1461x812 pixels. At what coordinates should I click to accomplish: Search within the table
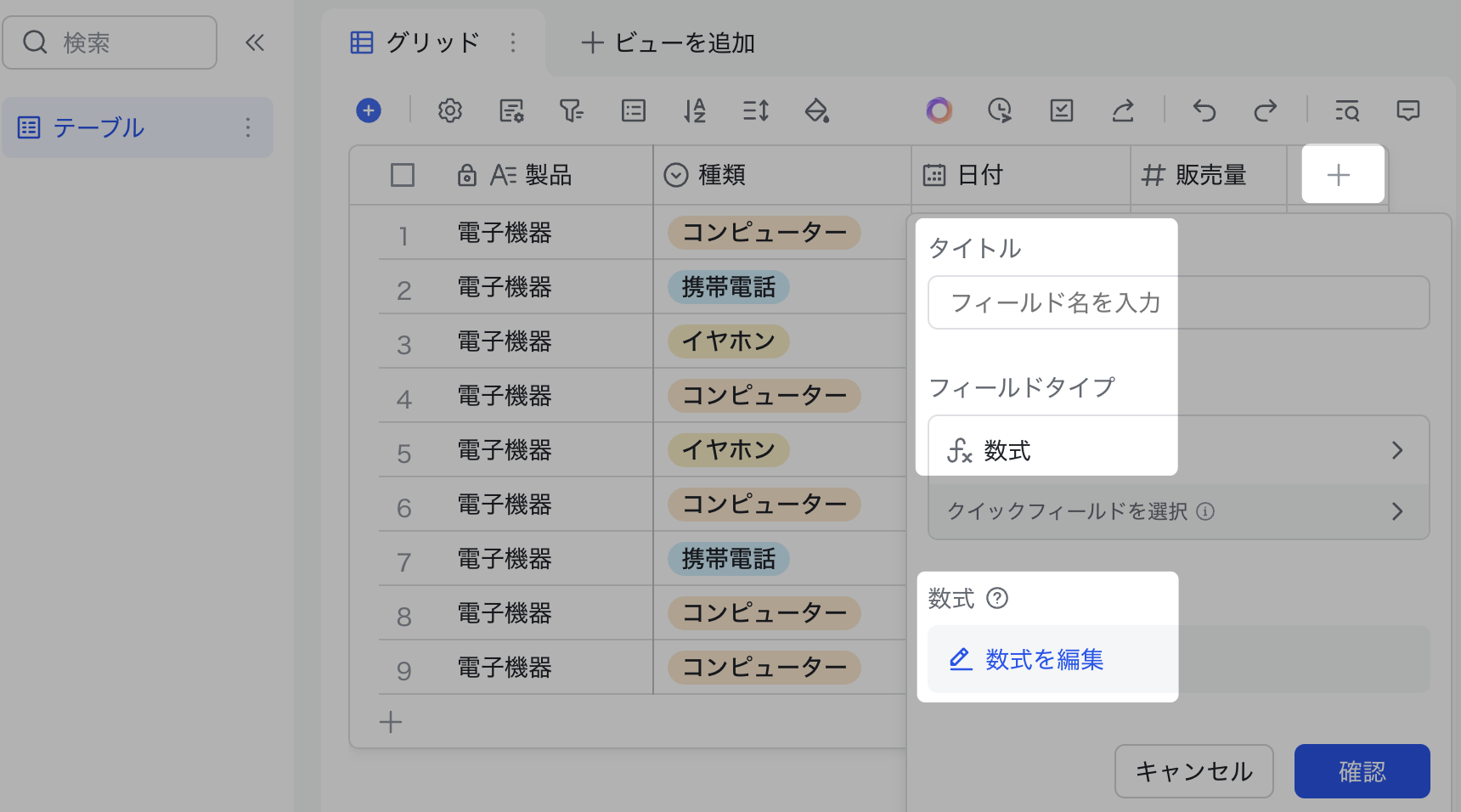coord(1347,110)
